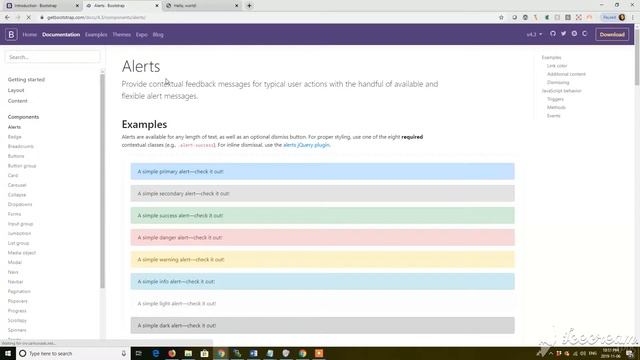Open Modal in the sidebar
Image resolution: width=640 pixels, height=360 pixels.
click(15, 262)
